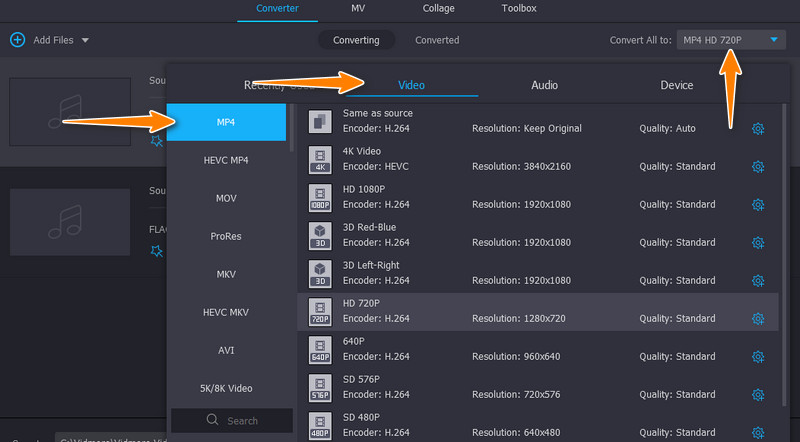The height and width of the screenshot is (442, 800).
Task: Open settings gear for 4K Video preset
Action: point(758,166)
